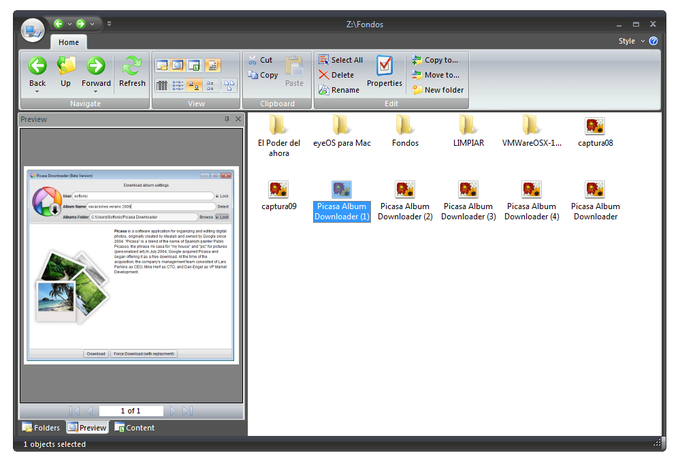Open Properties for the selected file

click(384, 72)
